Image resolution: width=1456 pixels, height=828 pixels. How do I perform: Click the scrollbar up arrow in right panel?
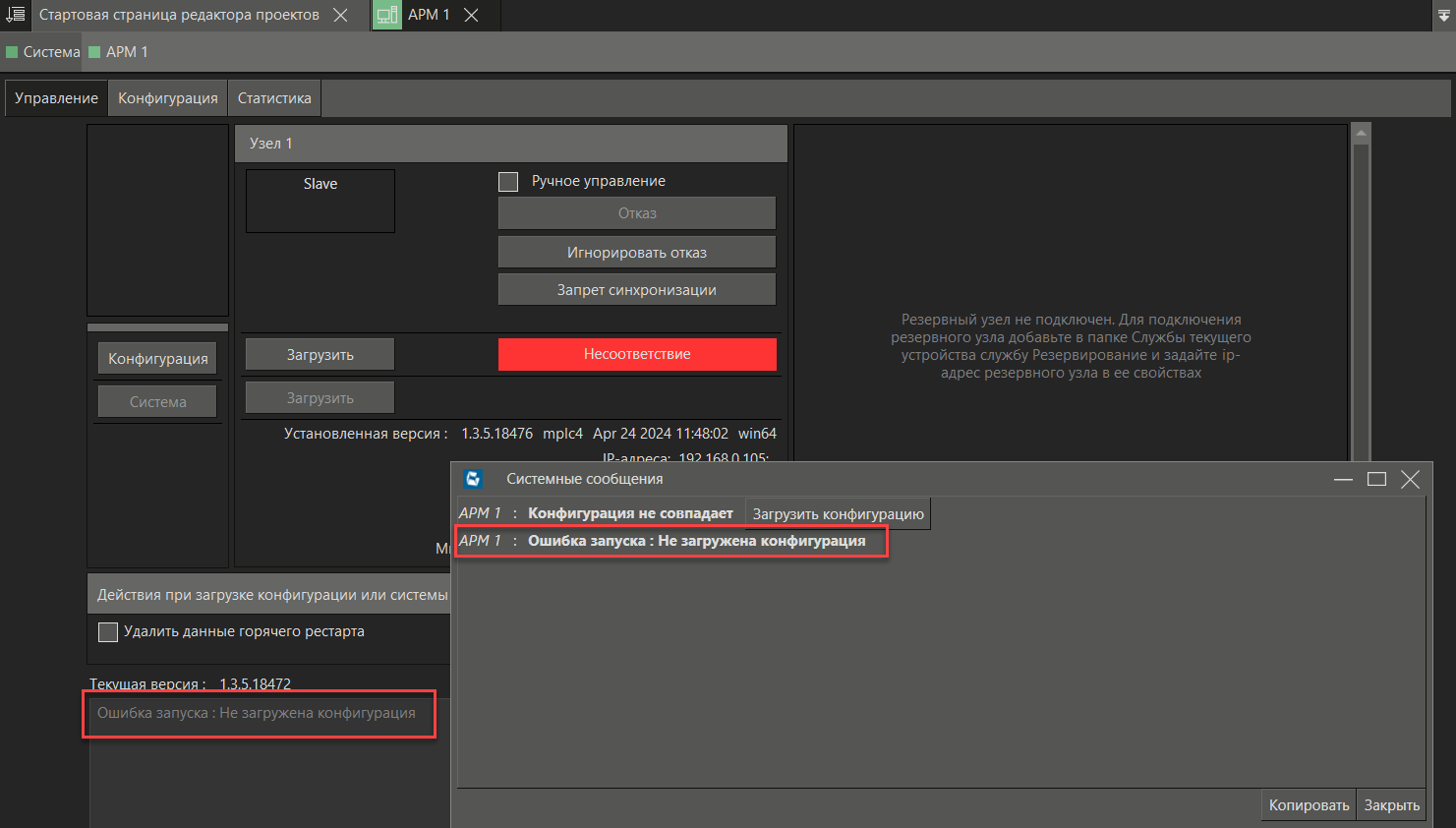[1361, 133]
